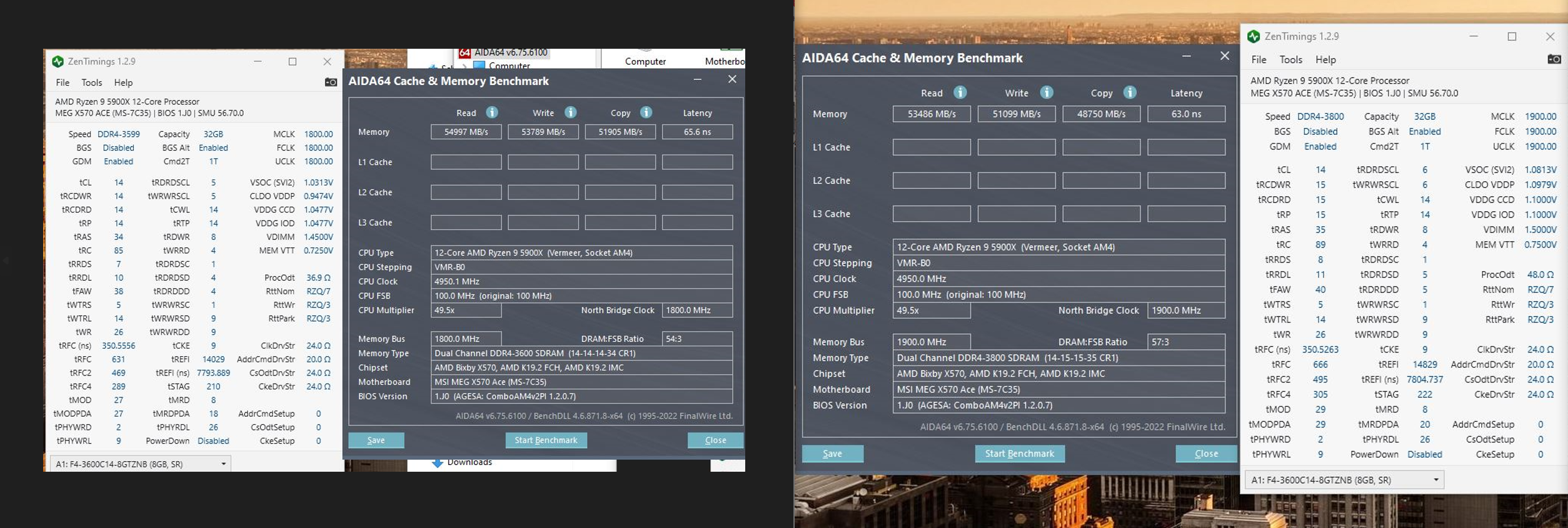Click Memory Type DDR4-3800 SDRAM field
Image resolution: width=1568 pixels, height=528 pixels.
coord(1058,358)
